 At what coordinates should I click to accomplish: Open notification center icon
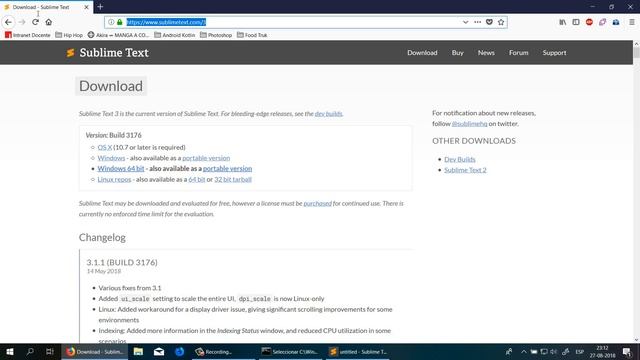click(x=627, y=351)
